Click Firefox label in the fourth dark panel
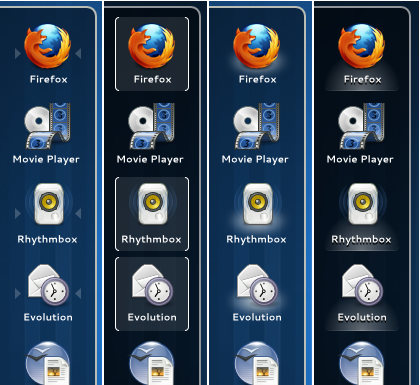Screen dimensions: 420x385 click(363, 79)
